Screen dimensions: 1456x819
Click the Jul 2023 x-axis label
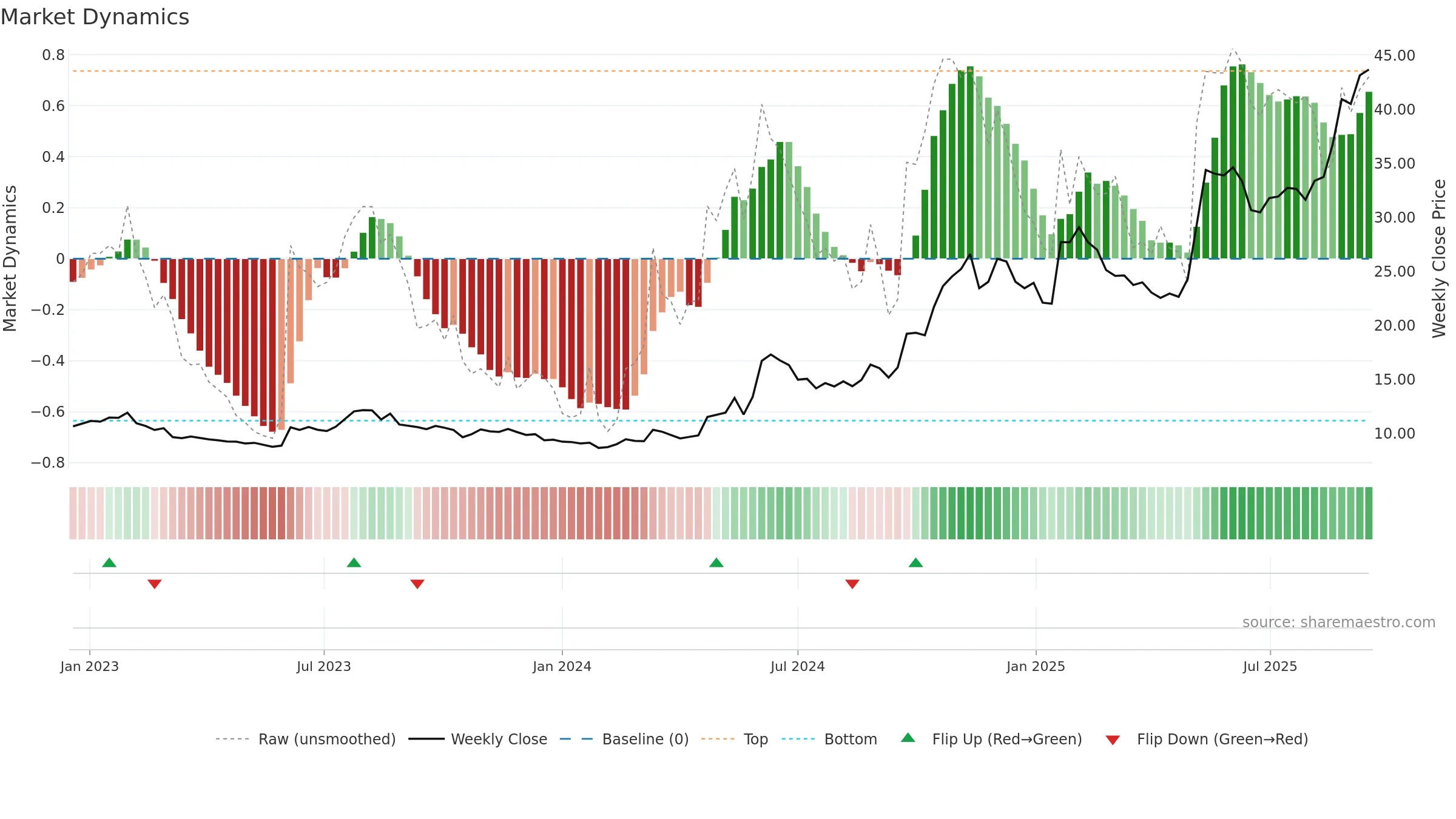[x=324, y=666]
